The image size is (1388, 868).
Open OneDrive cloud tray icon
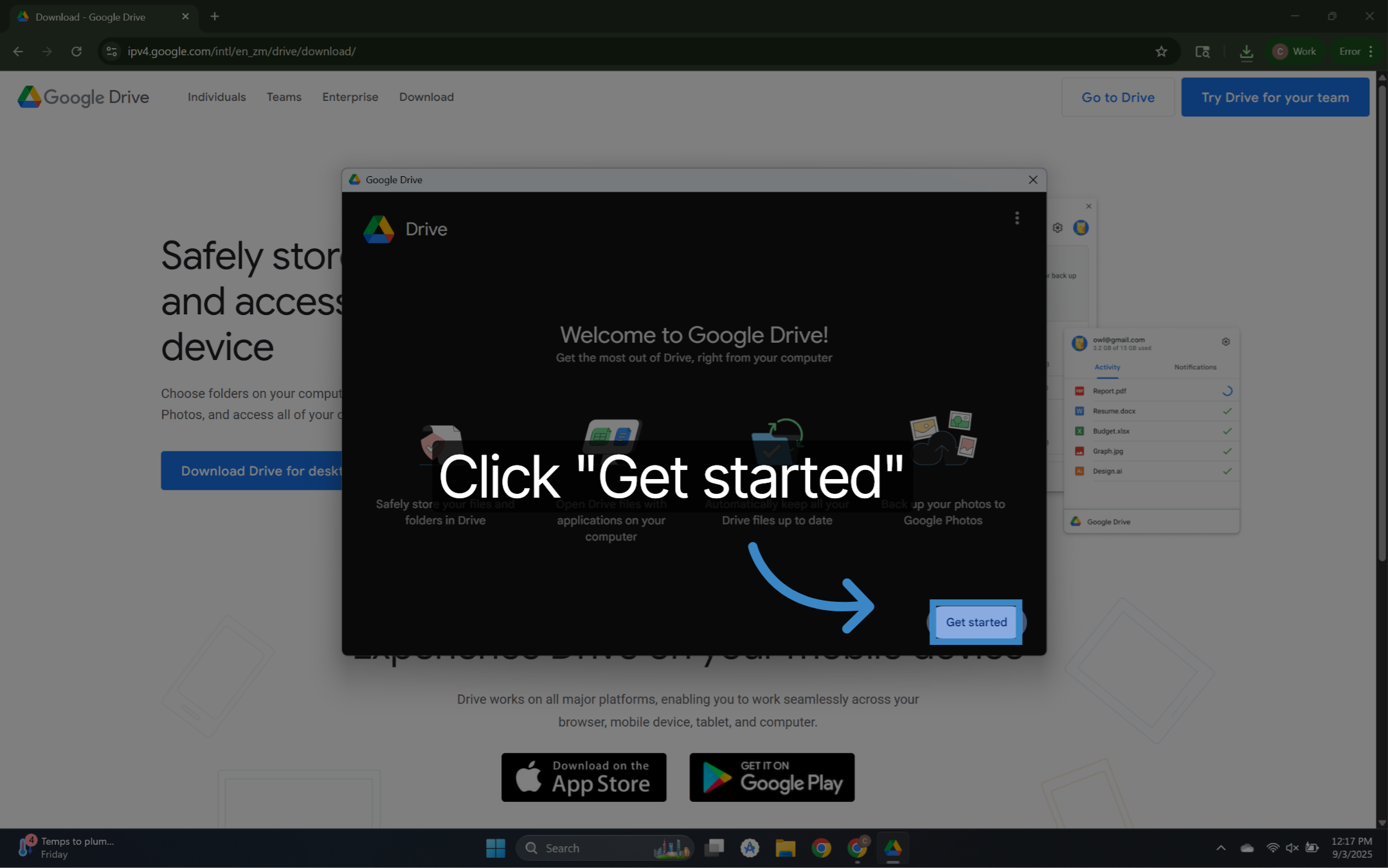coord(1247,848)
